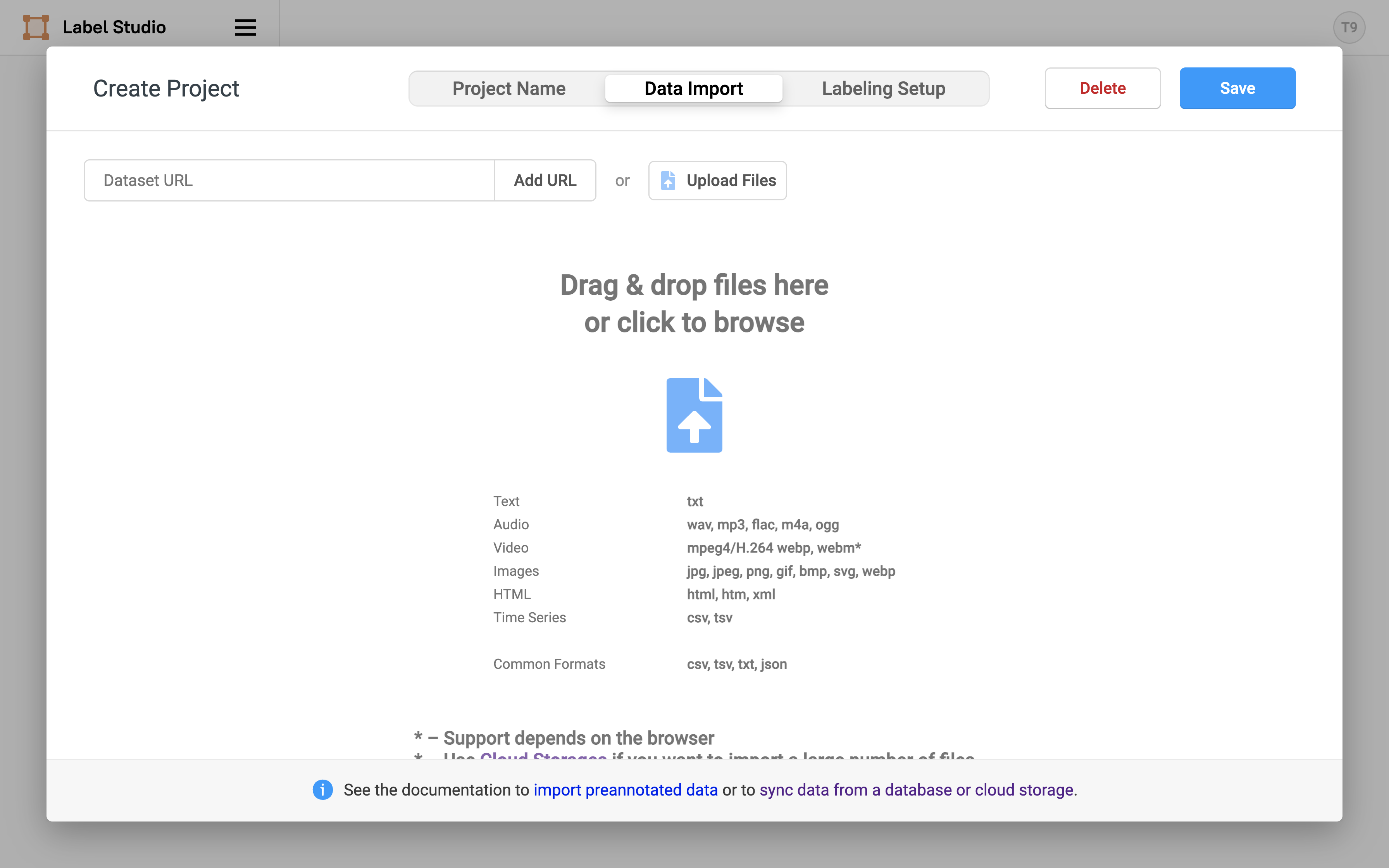Open the Dataset URL input field
Screen dimensions: 1389x868
(290, 180)
